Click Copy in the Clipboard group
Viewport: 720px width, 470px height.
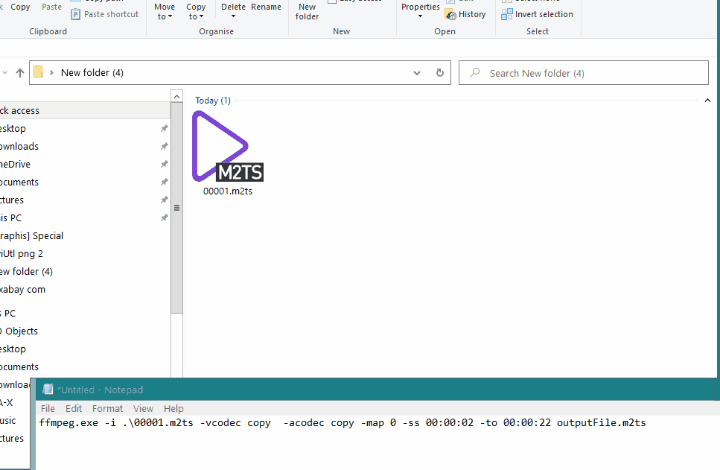20,7
